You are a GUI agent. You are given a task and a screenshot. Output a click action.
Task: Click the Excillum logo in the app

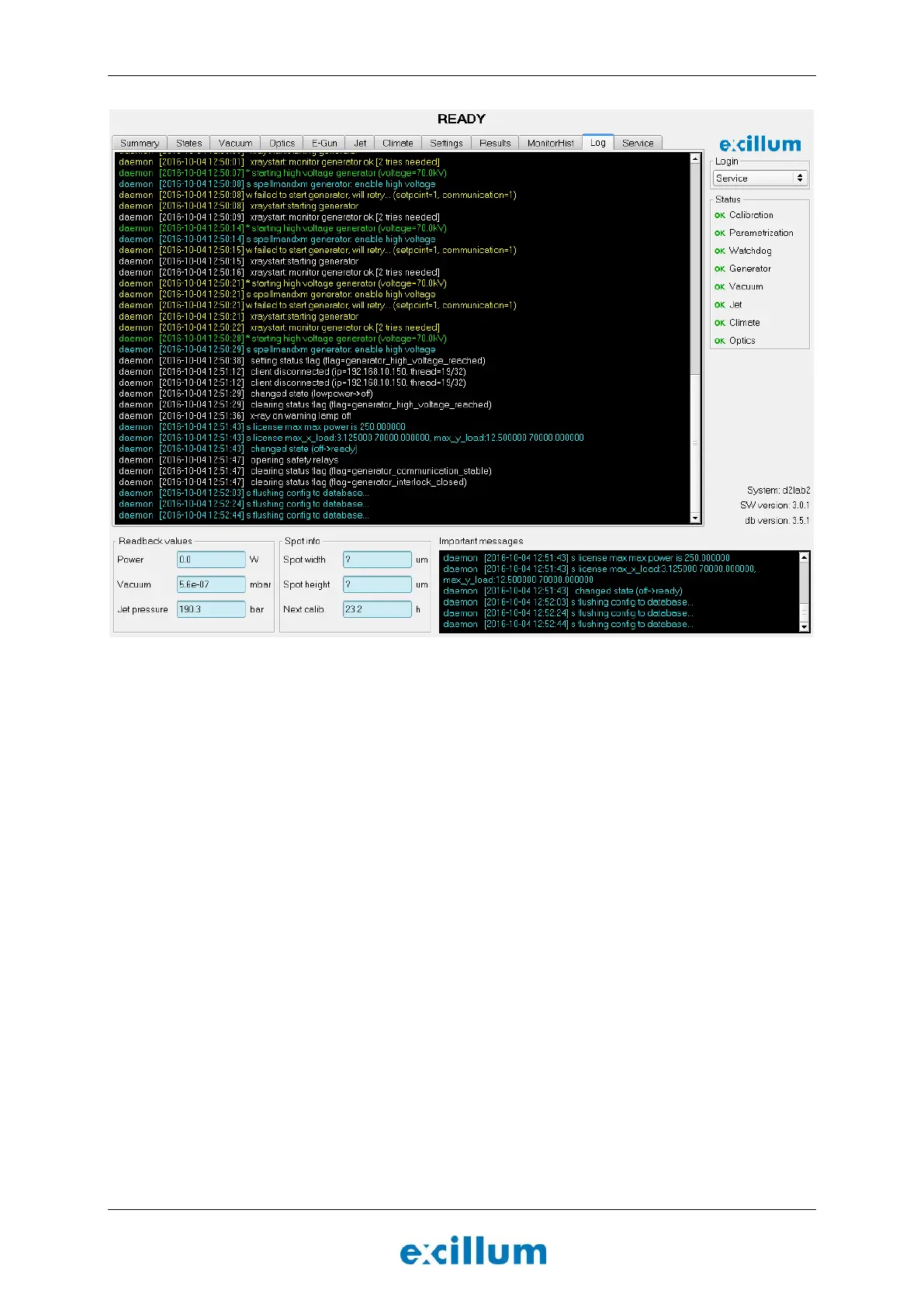(x=760, y=144)
